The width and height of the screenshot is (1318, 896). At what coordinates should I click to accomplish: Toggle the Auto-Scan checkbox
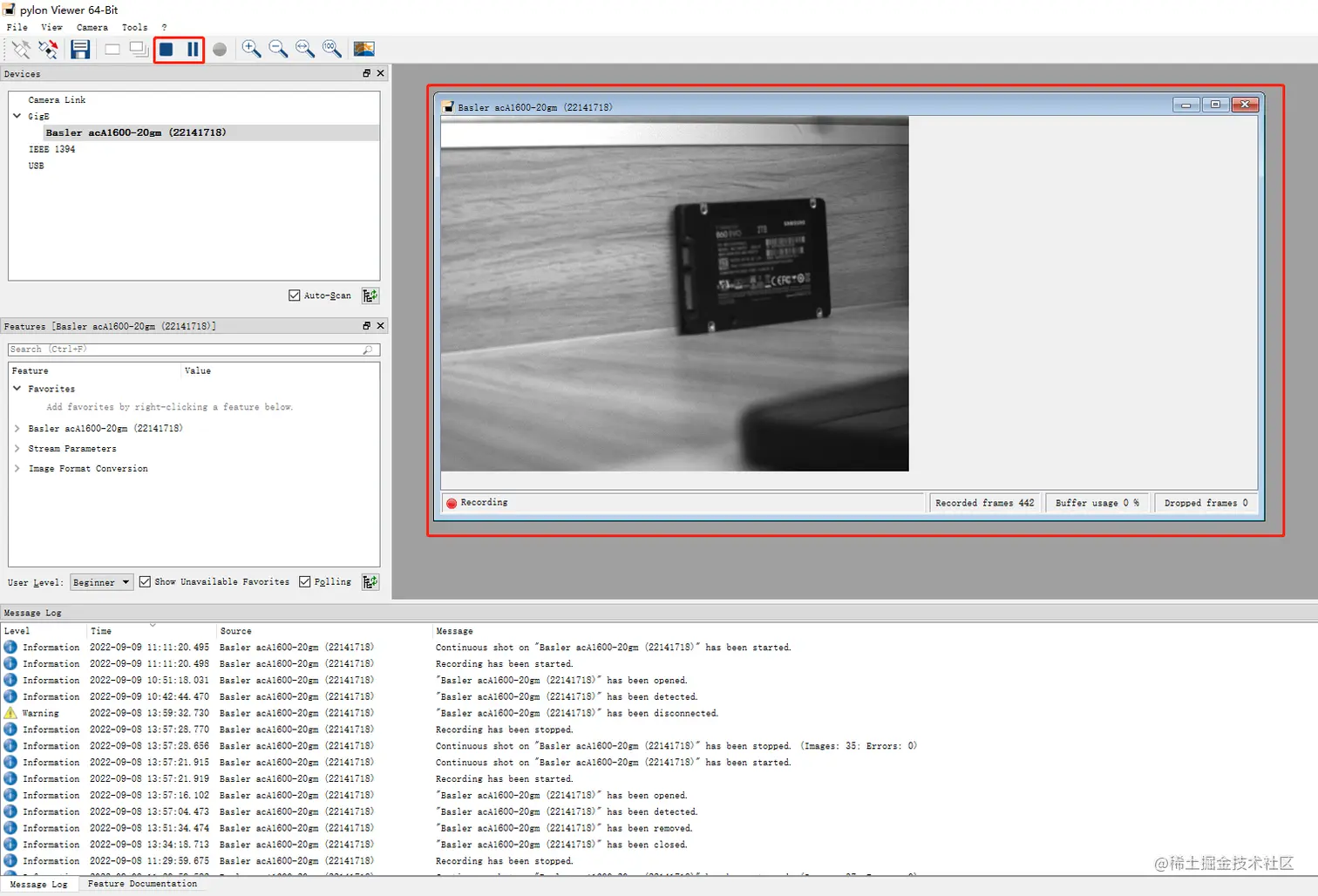(x=295, y=295)
